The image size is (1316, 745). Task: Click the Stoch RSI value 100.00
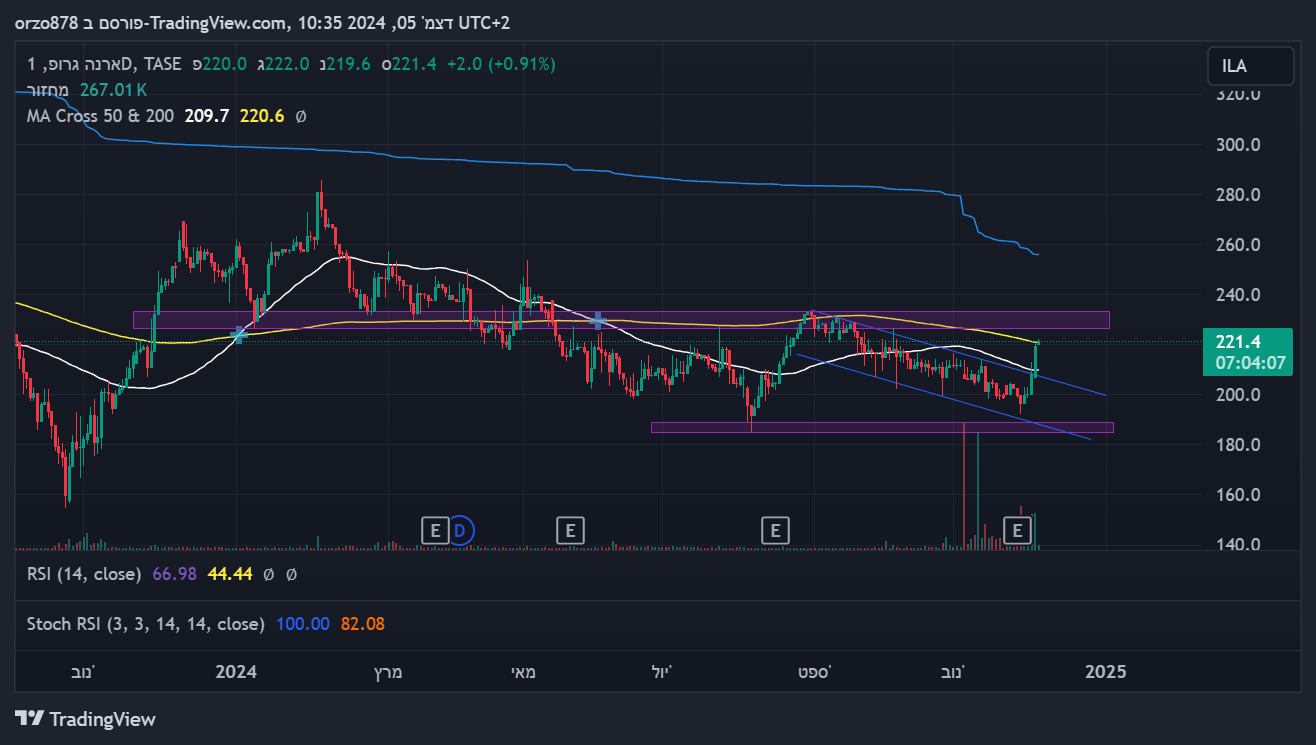303,624
